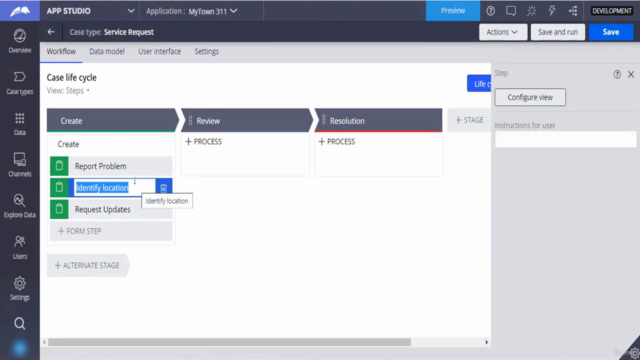Click the scrollbar left arrow
The image size is (640, 360).
point(44,342)
